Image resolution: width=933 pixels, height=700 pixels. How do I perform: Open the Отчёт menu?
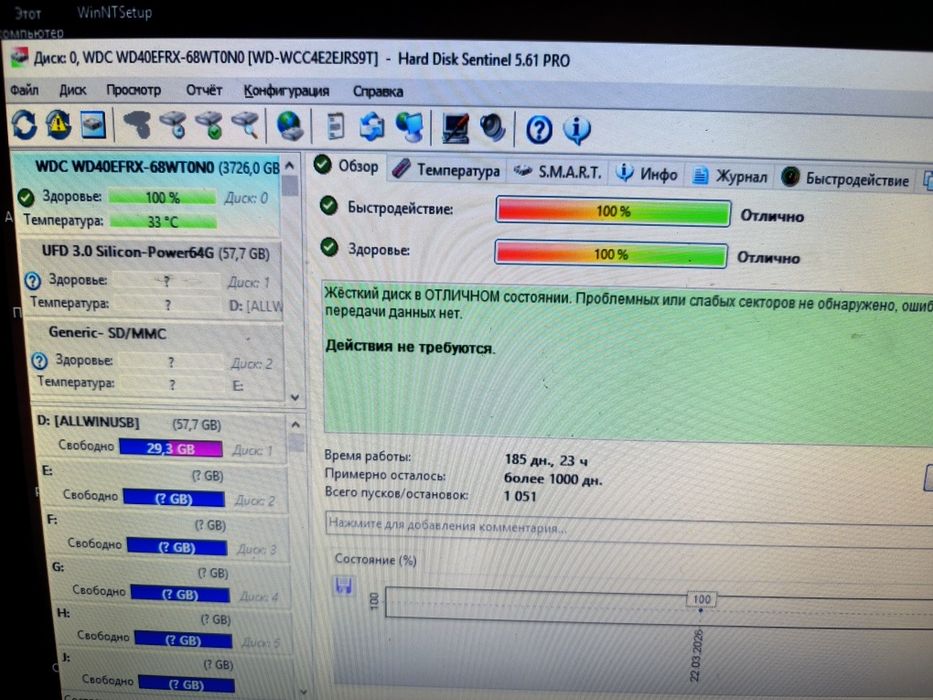click(x=204, y=90)
